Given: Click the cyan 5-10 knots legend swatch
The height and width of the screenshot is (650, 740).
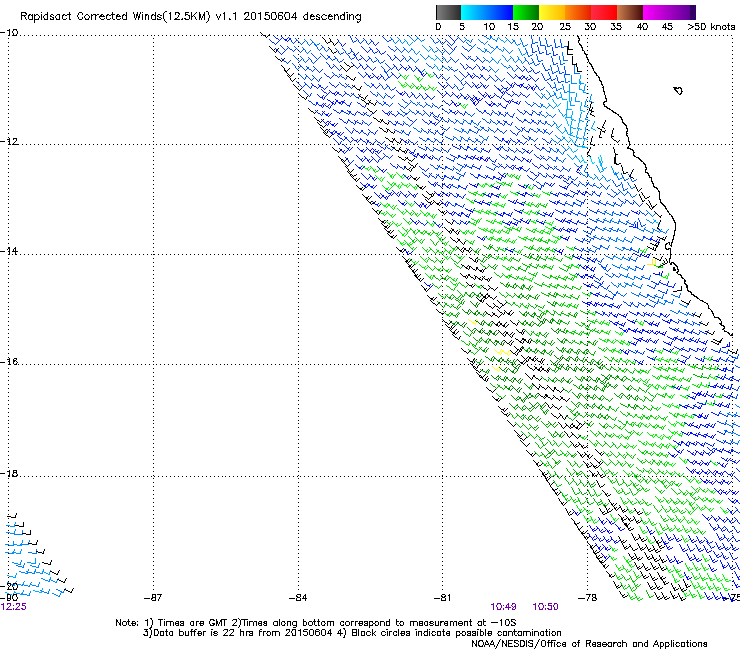Looking at the screenshot, I should pyautogui.click(x=473, y=12).
